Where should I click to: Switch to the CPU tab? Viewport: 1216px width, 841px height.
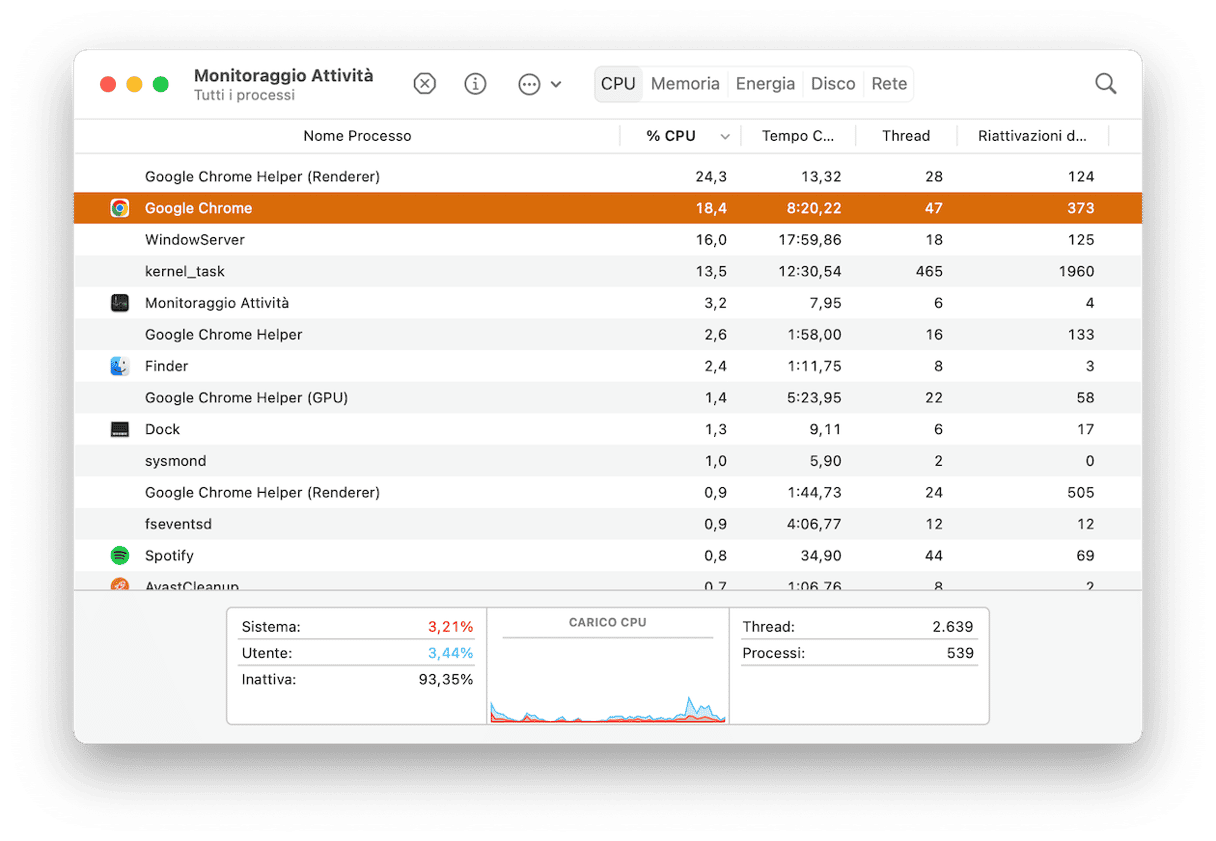[x=618, y=84]
